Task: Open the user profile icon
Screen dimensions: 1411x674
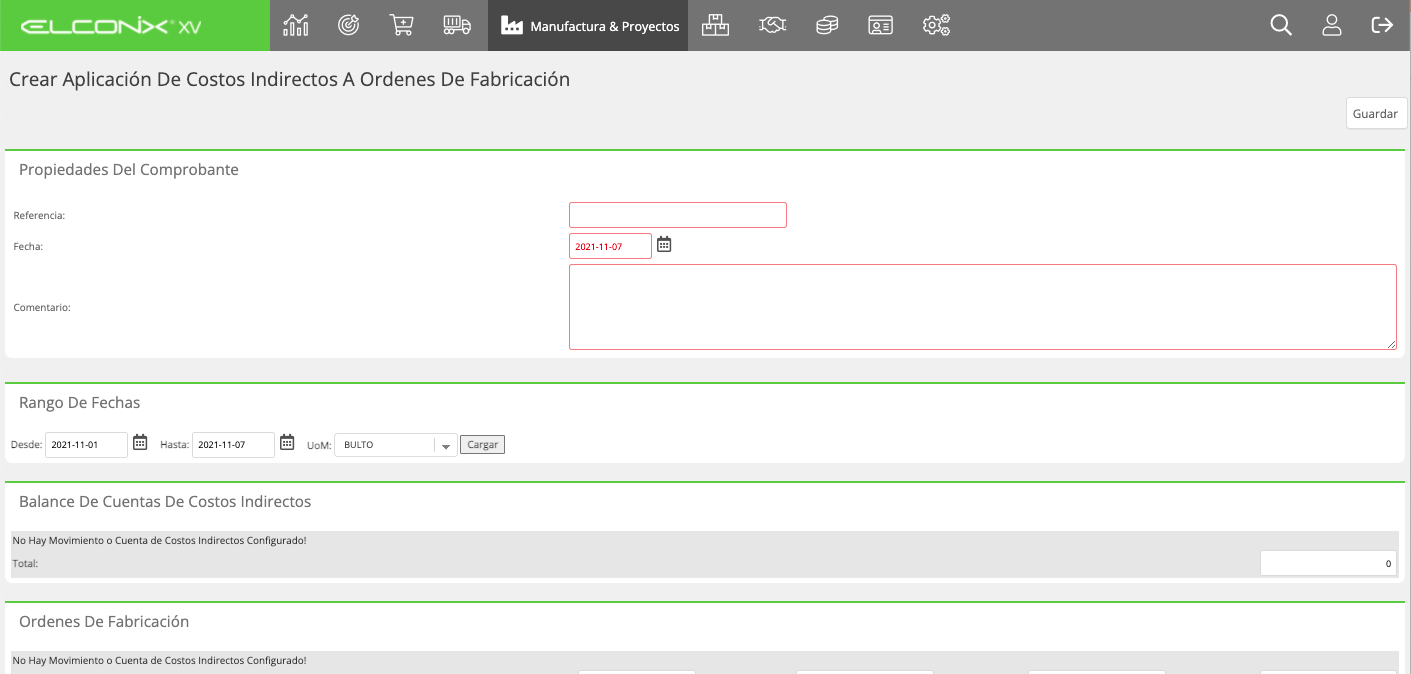Action: point(1332,25)
